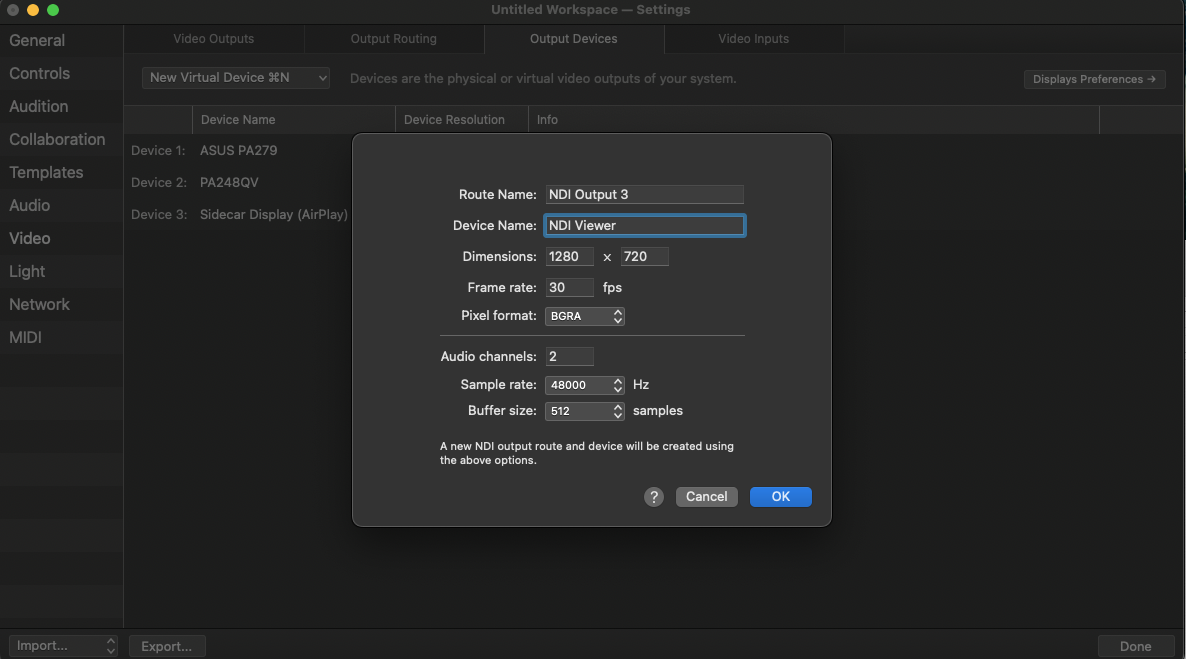This screenshot has width=1186, height=659.
Task: Edit the Route Name field
Action: pyautogui.click(x=644, y=194)
